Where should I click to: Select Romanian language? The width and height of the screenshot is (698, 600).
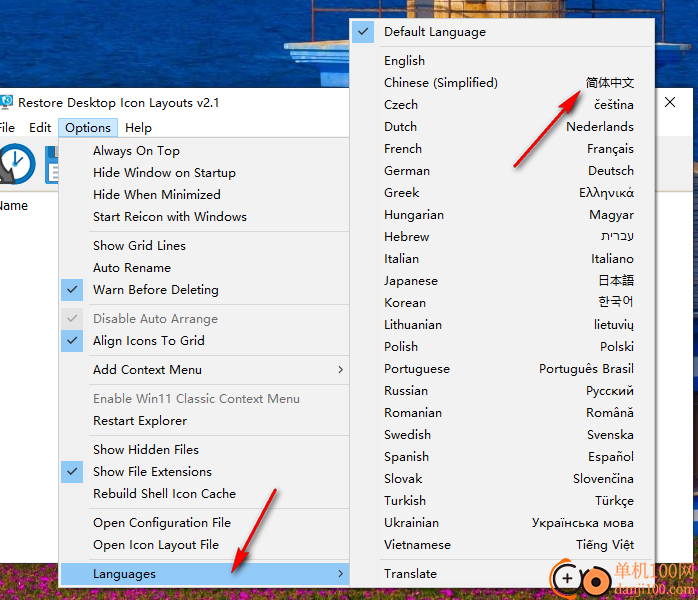point(502,413)
